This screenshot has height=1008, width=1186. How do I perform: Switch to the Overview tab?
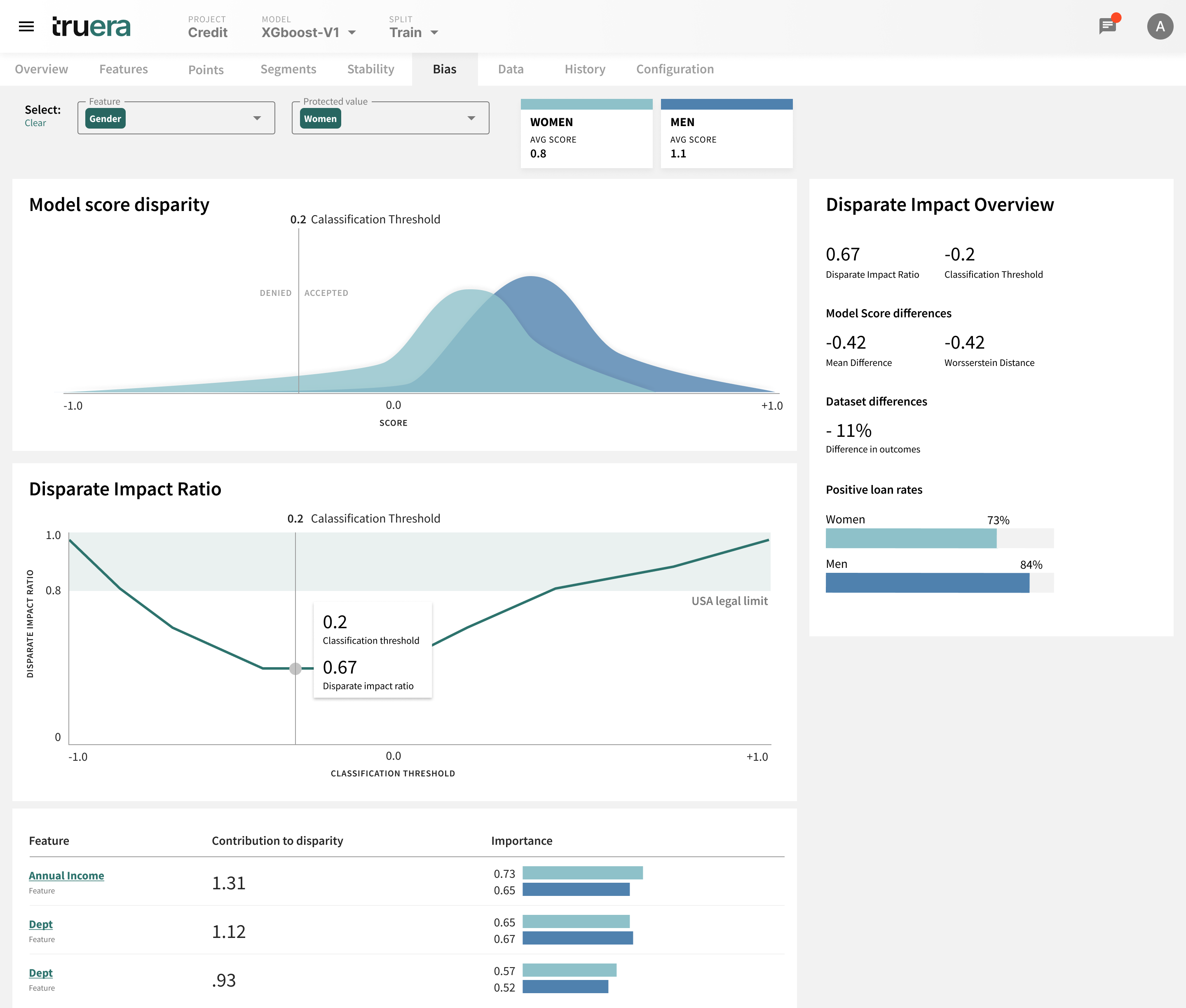(x=41, y=68)
